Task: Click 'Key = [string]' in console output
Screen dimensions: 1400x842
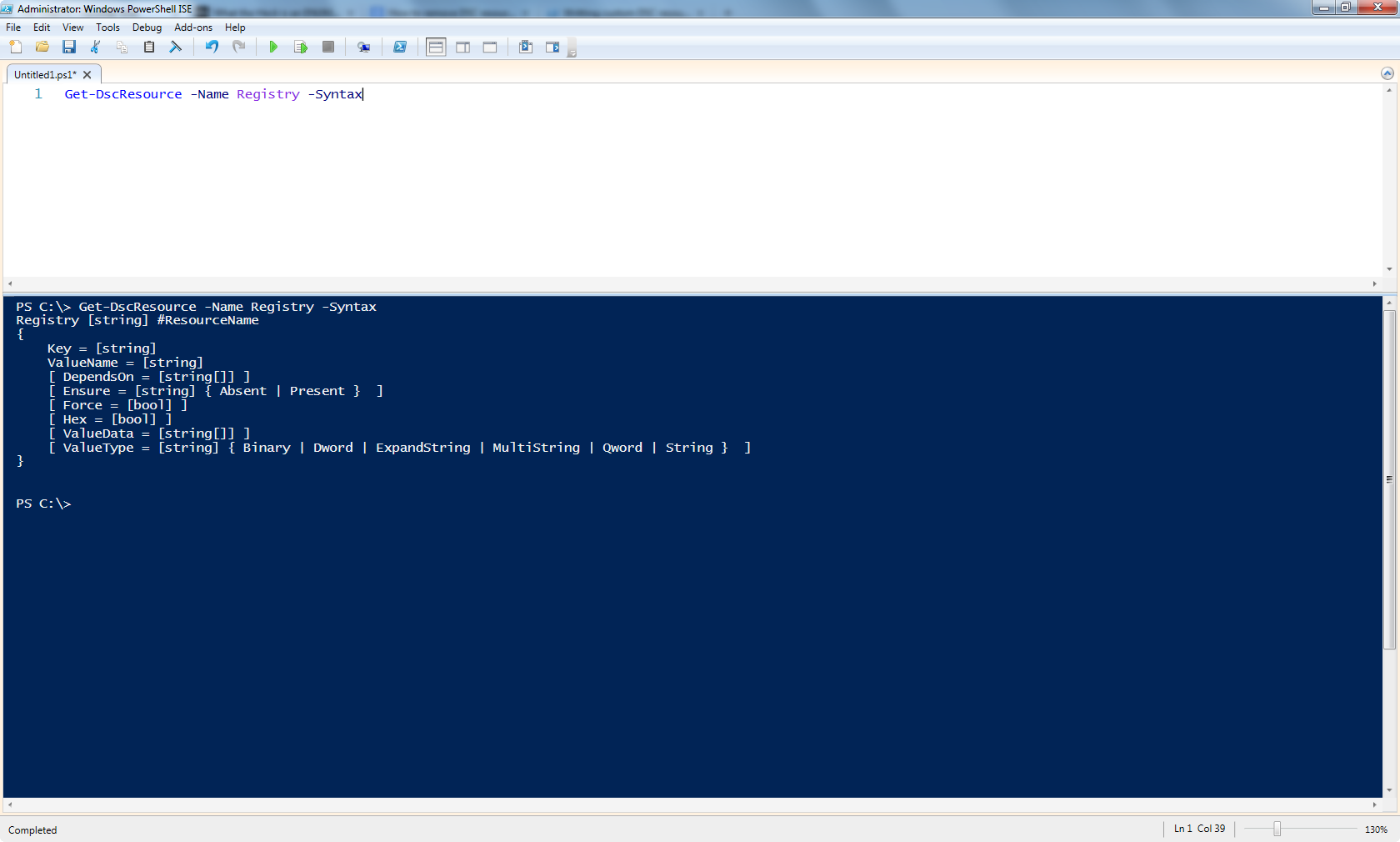Action: point(102,348)
